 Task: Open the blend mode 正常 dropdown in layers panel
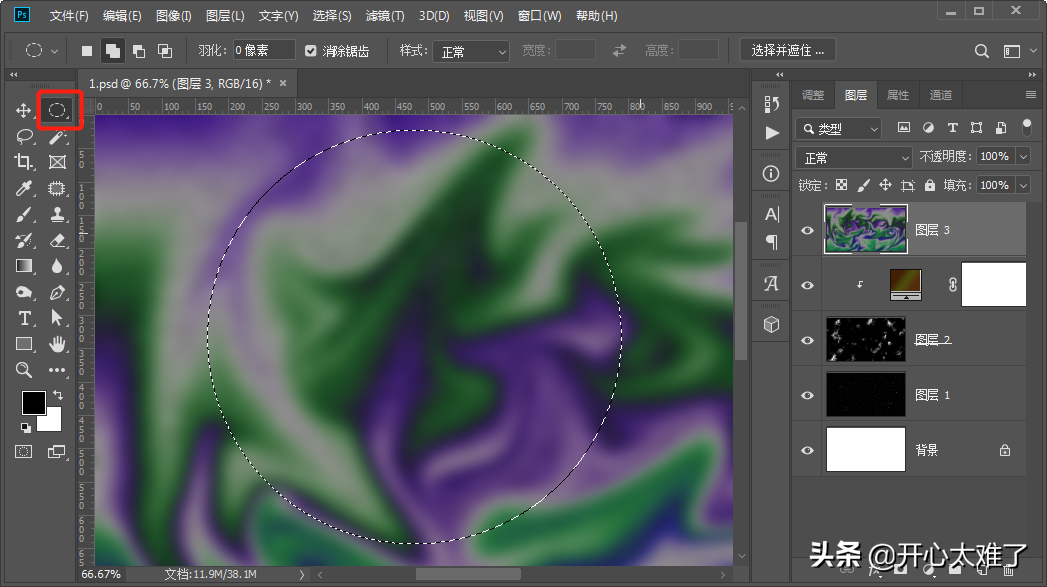tap(853, 157)
